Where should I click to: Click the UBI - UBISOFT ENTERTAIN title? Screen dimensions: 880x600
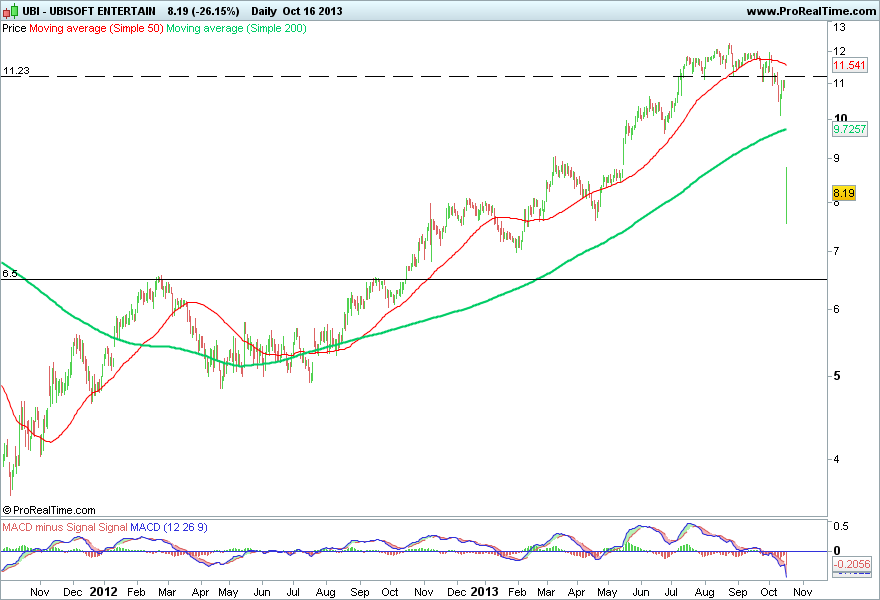[x=89, y=11]
